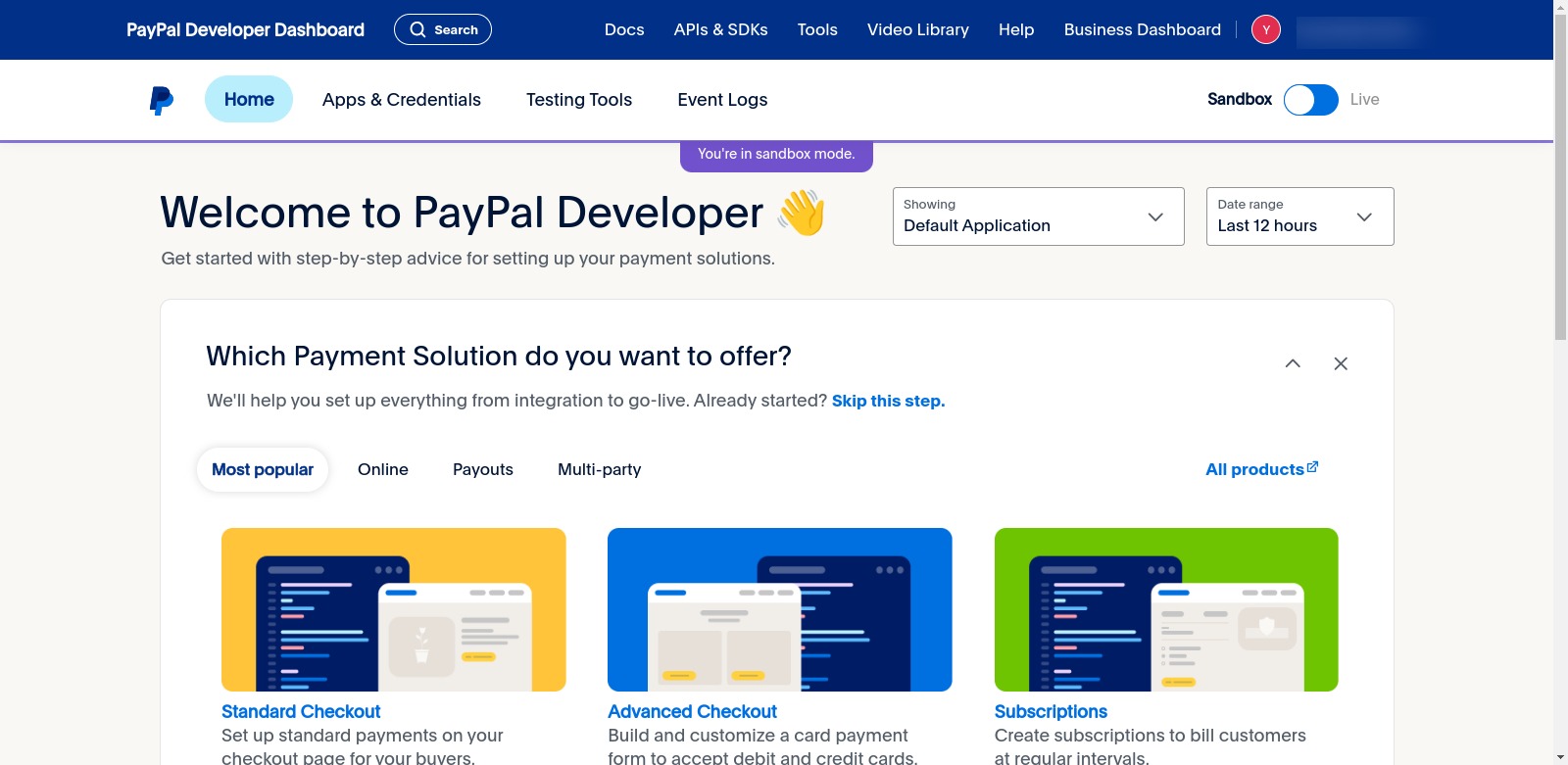Collapse the payment solution panel

click(x=1293, y=363)
